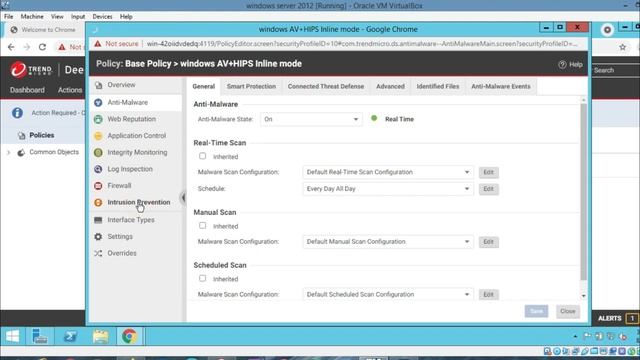Click the Help question mark icon
Image resolution: width=640 pixels, height=360 pixels.
click(x=562, y=64)
